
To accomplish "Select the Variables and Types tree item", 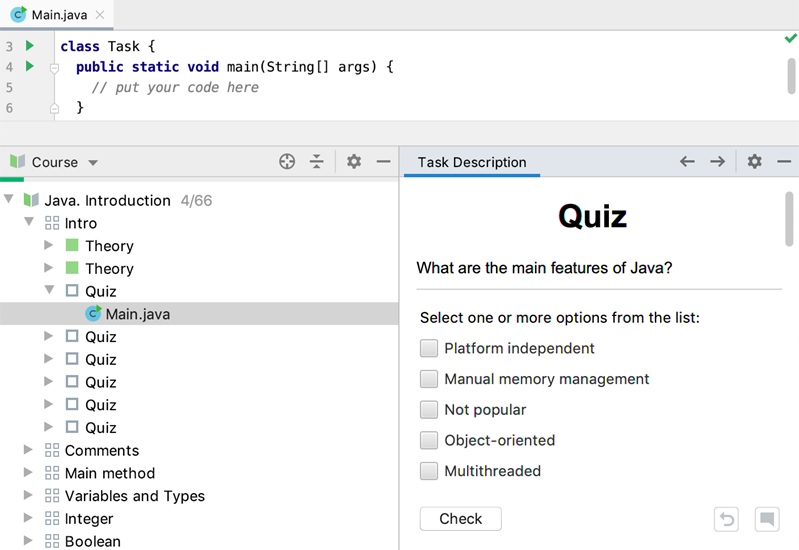I will point(135,496).
